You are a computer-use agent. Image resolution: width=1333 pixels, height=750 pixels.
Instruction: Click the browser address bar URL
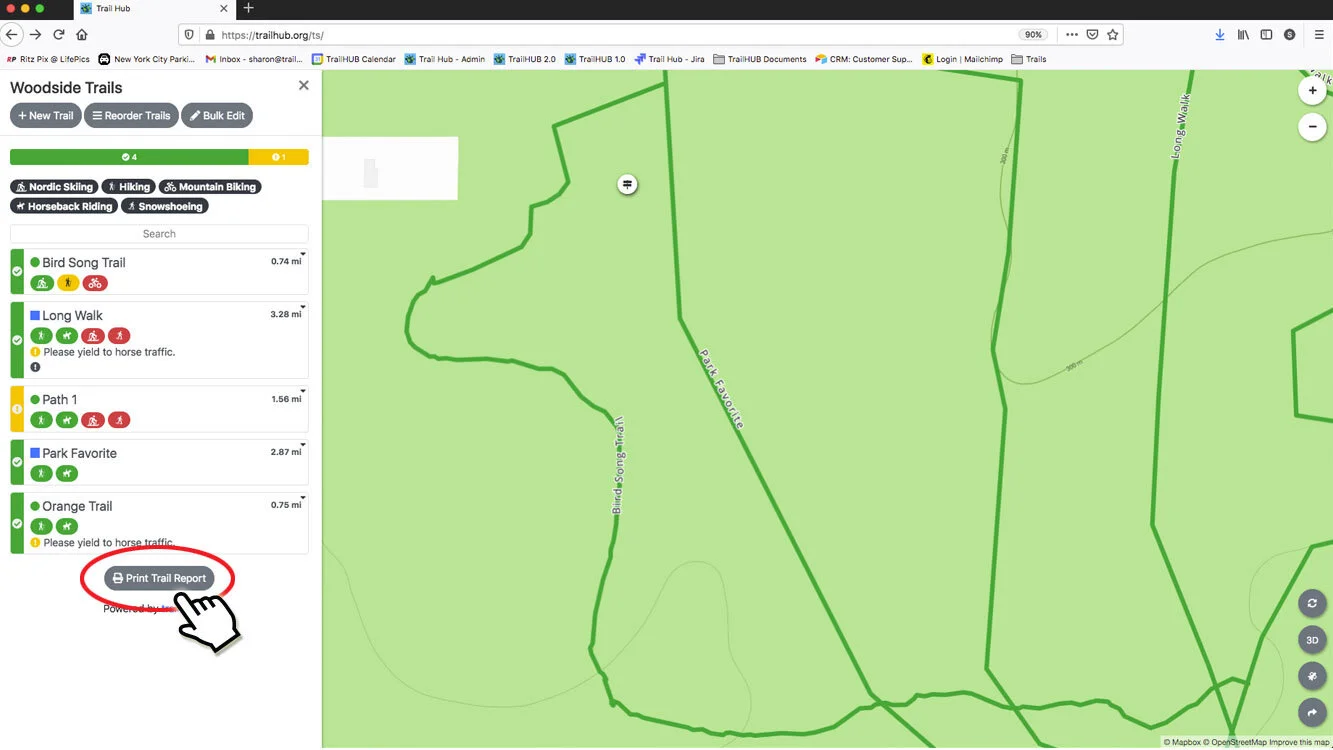click(x=272, y=35)
